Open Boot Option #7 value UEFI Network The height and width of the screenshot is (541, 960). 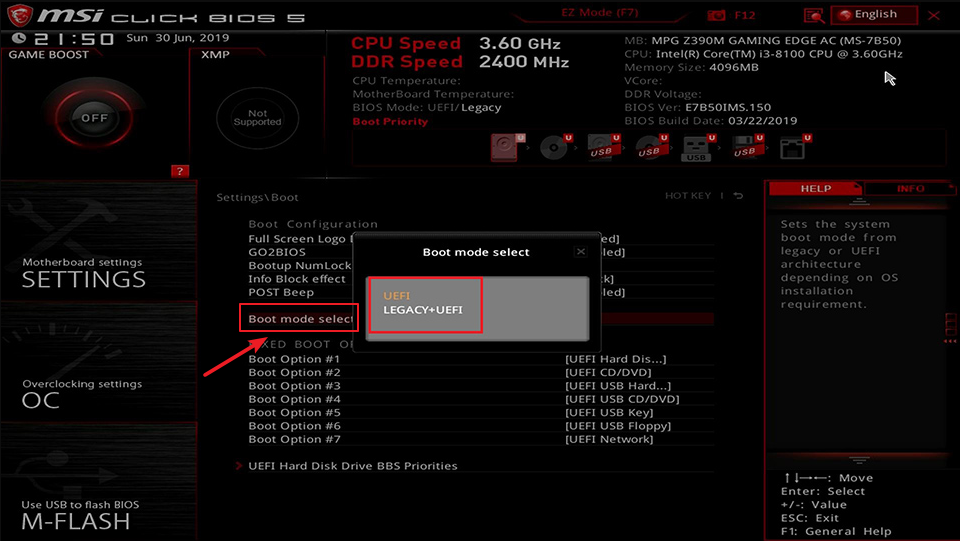click(x=609, y=440)
